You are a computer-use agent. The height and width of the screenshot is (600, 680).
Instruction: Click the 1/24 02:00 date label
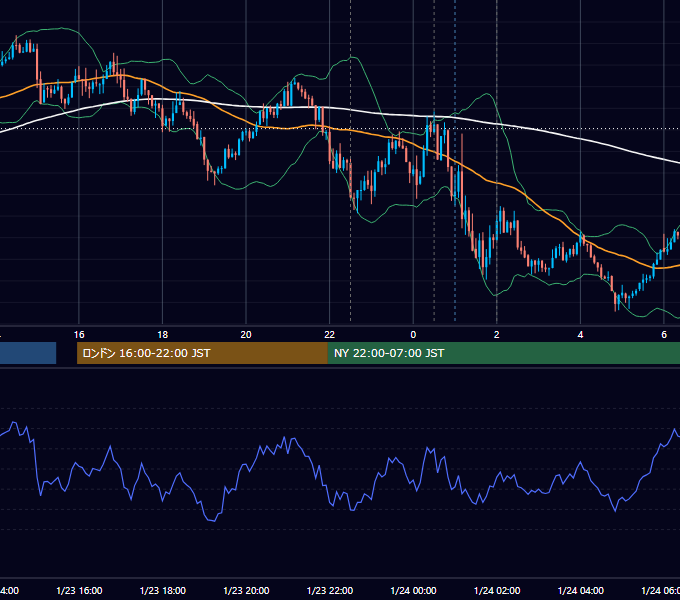[497, 590]
